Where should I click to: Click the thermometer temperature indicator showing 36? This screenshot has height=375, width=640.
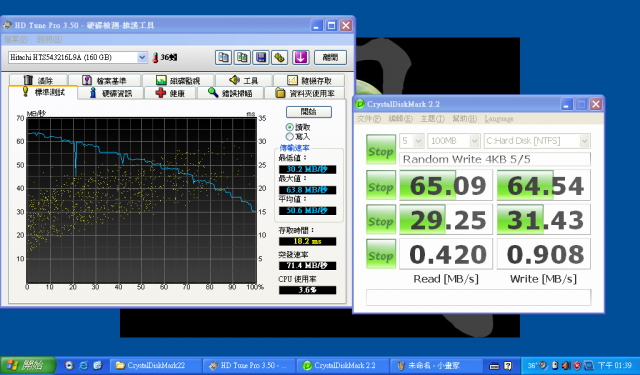(x=164, y=58)
